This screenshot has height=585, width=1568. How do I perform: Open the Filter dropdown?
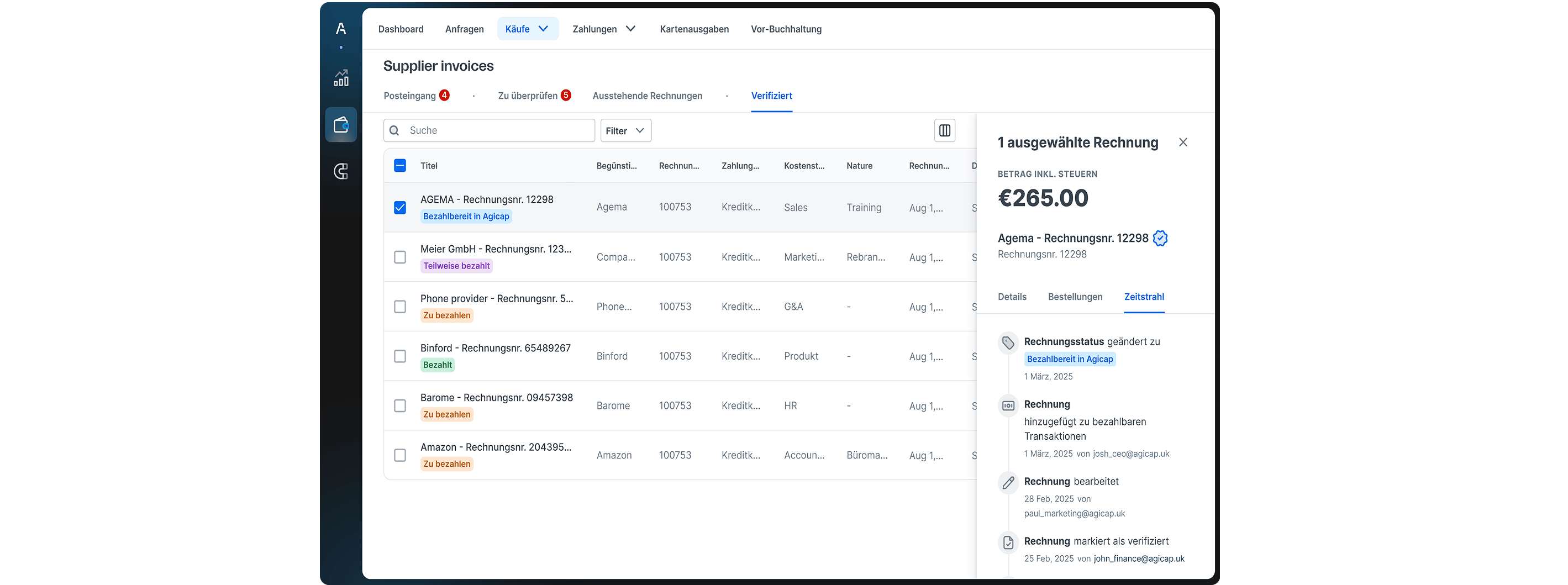click(x=626, y=130)
